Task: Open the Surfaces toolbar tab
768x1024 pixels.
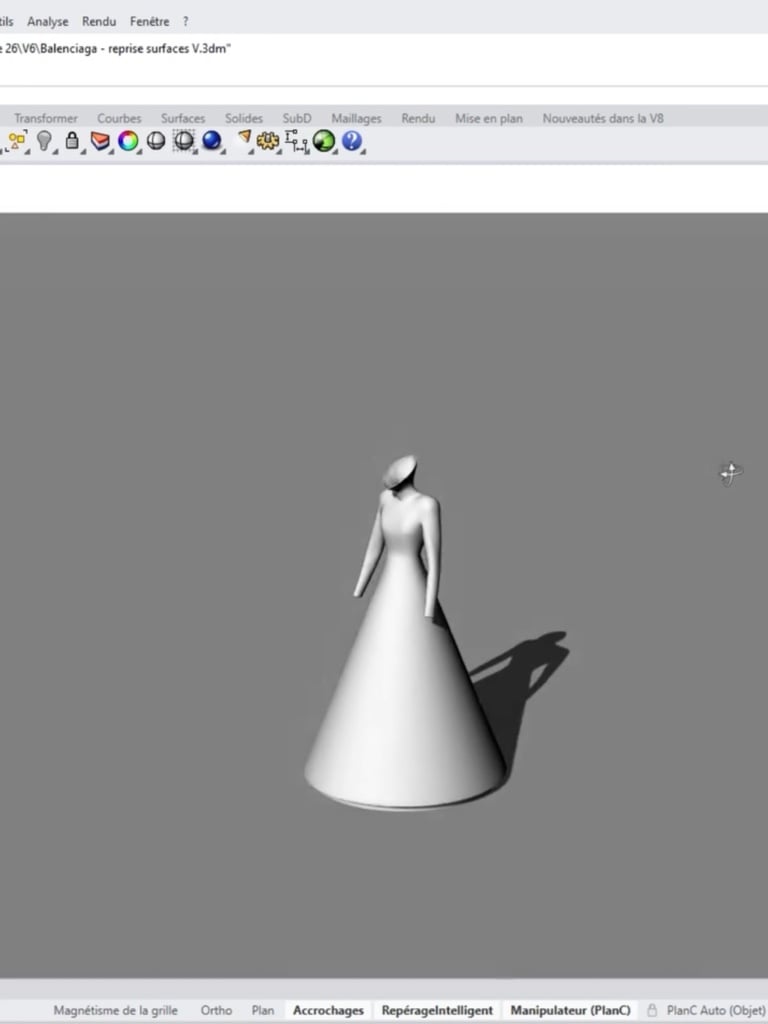Action: coord(183,118)
